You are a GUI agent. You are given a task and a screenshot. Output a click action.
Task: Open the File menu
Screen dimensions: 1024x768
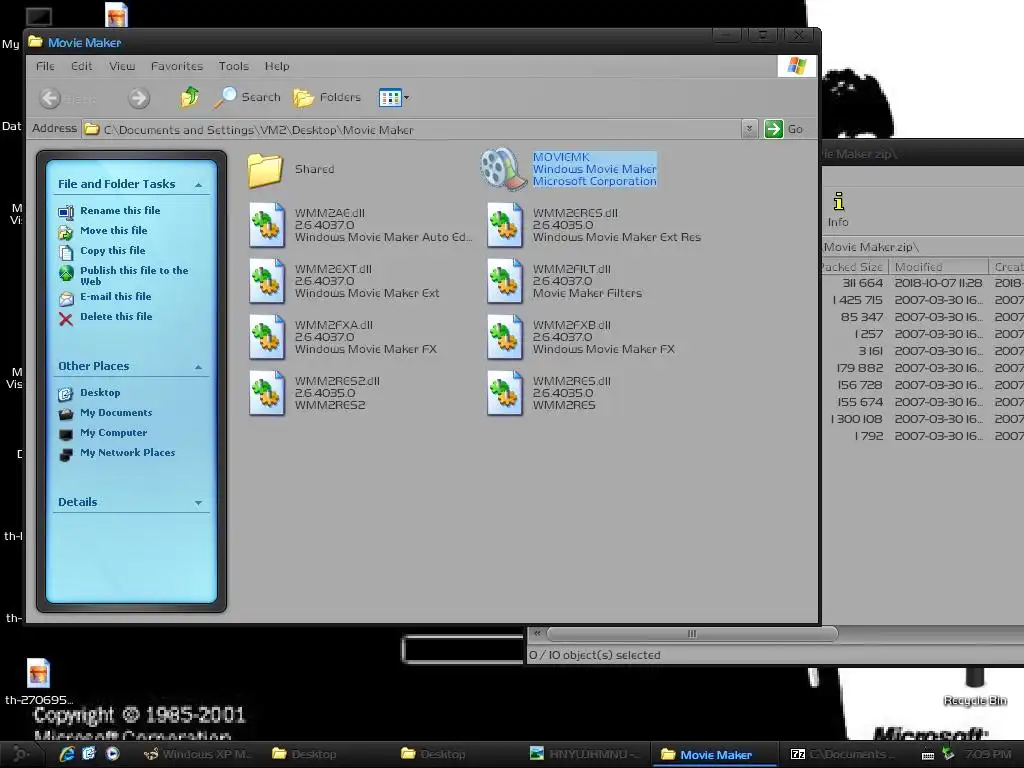[x=46, y=66]
